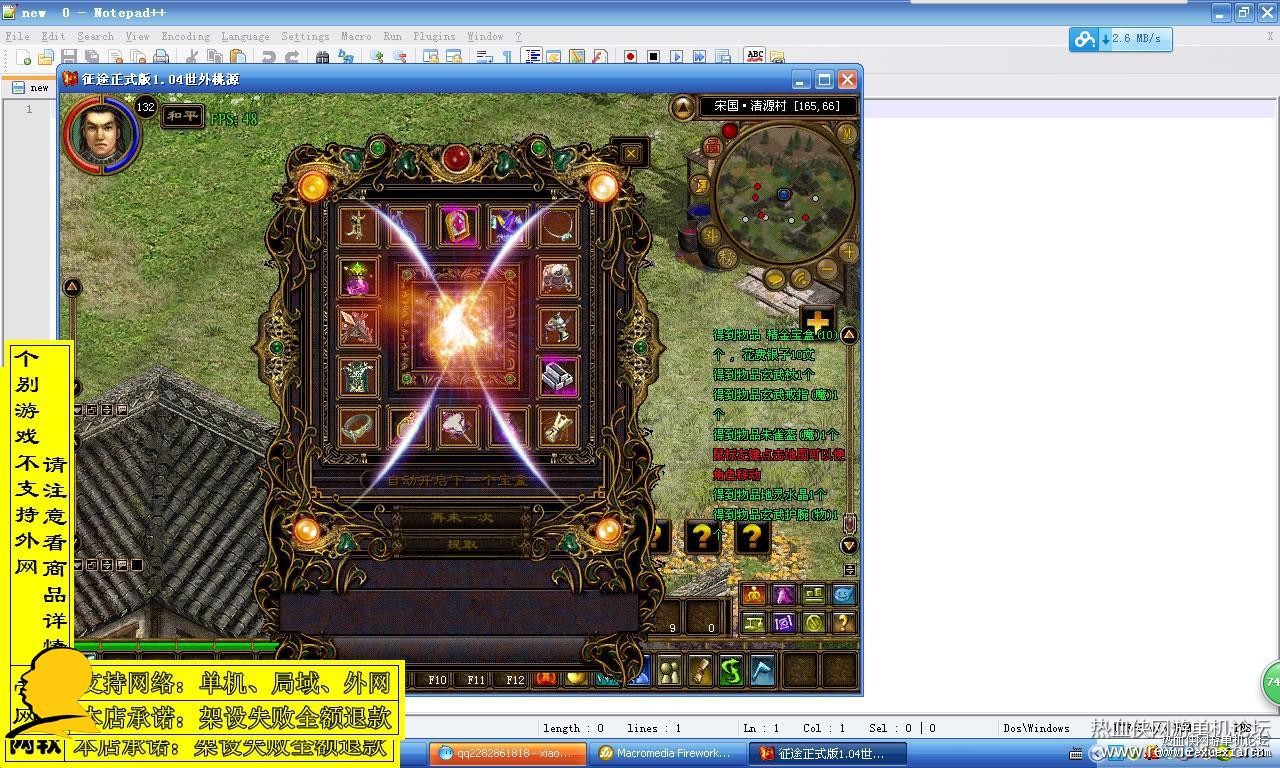Image resolution: width=1280 pixels, height=768 pixels.
Task: Click the Open file icon in Notepad++ toolbar
Action: pyautogui.click(x=45, y=57)
